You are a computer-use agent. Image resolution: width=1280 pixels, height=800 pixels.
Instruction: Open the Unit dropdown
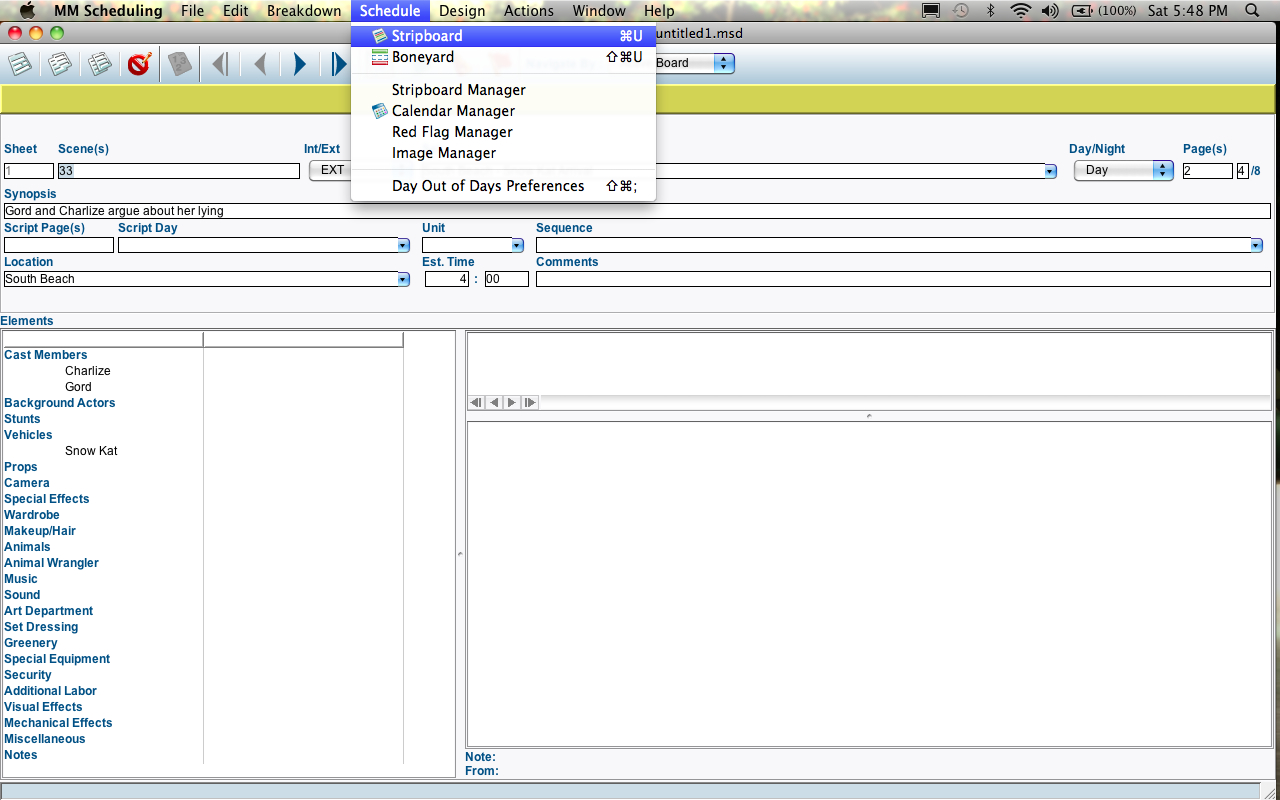(x=517, y=245)
